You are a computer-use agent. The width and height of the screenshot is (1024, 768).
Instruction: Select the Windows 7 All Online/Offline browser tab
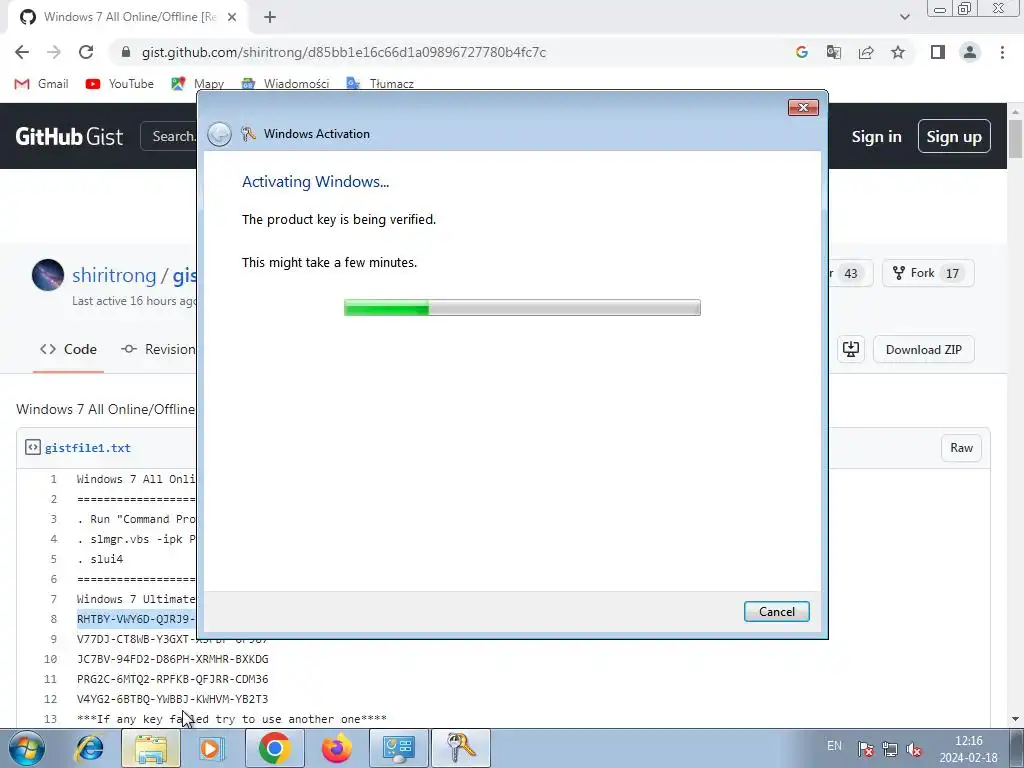pos(128,18)
